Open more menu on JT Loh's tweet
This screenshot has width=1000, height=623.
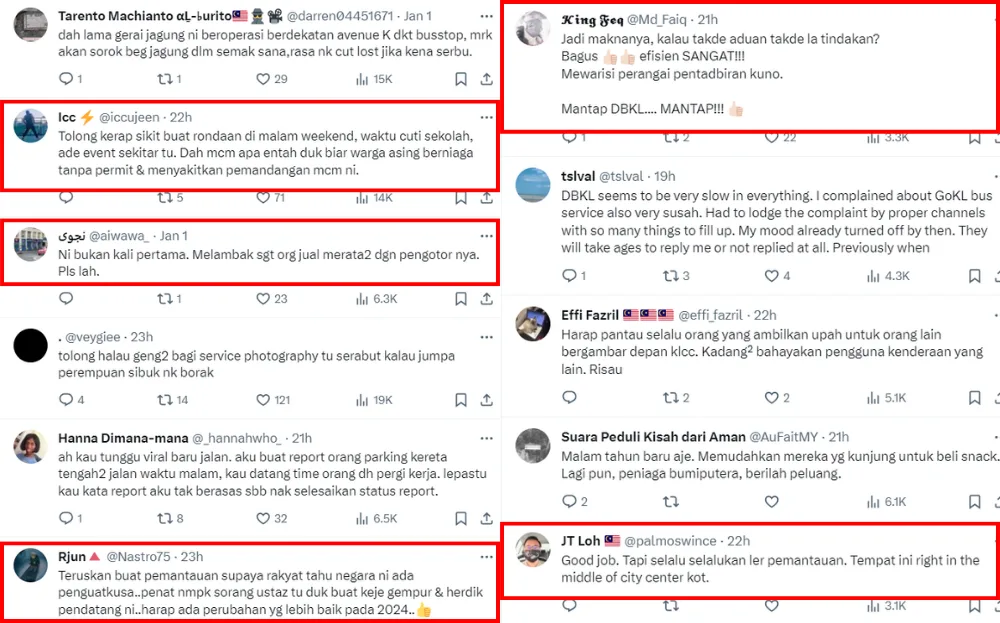985,541
